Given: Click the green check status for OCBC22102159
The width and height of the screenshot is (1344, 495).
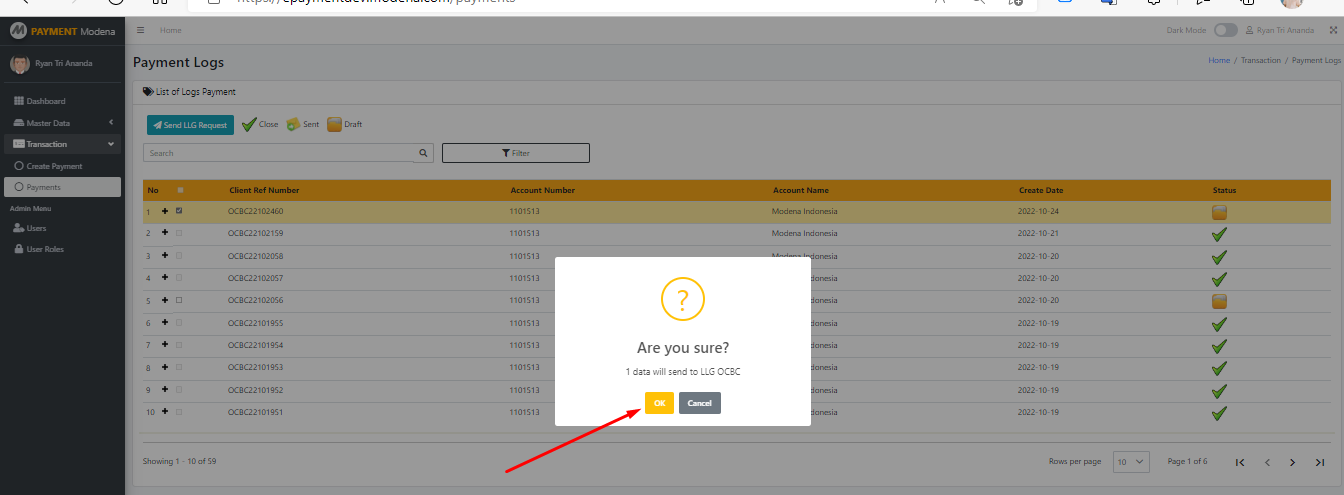Looking at the screenshot, I should coord(1219,234).
